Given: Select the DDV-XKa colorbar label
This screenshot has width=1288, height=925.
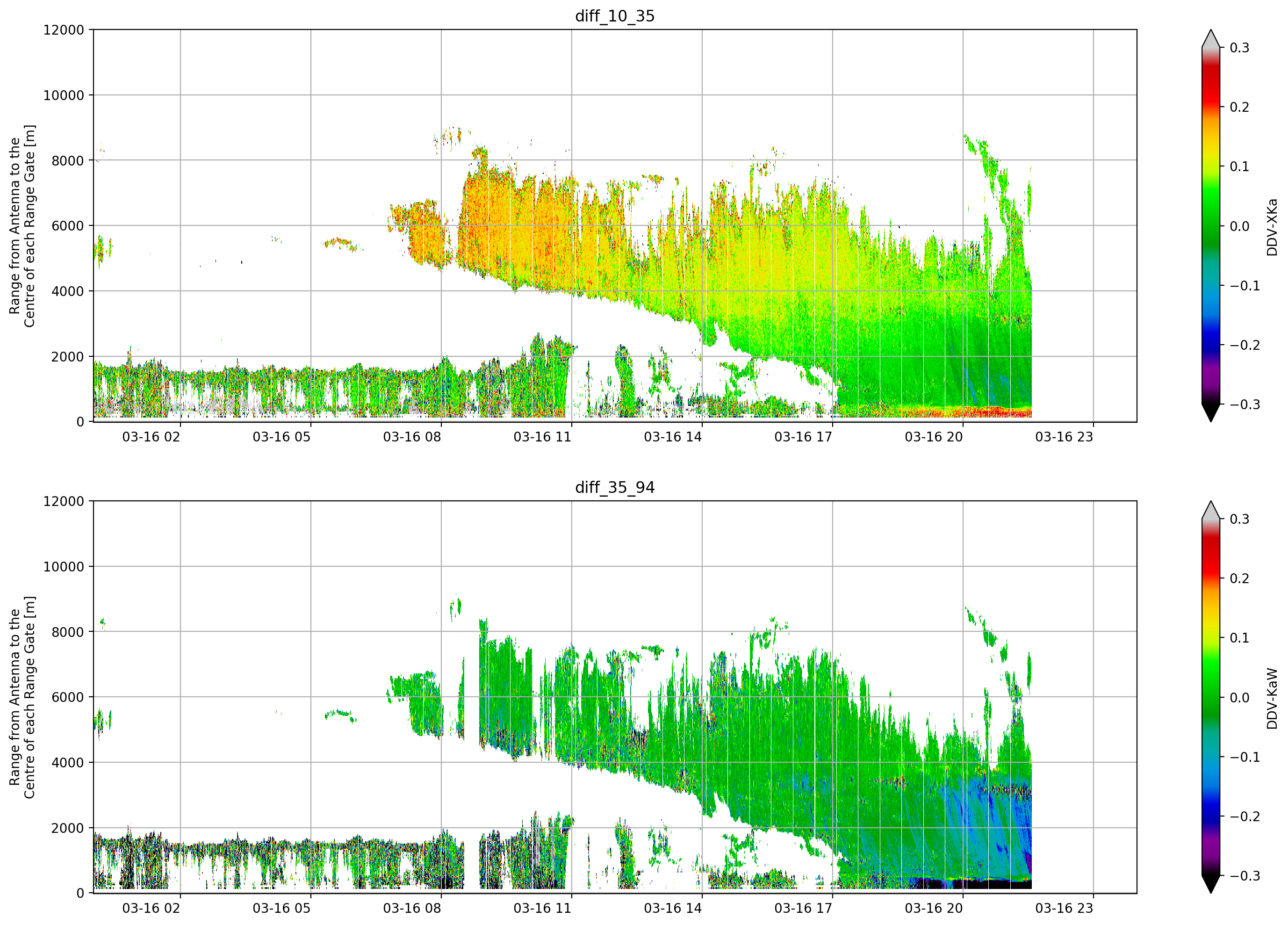Looking at the screenshot, I should 1272,227.
